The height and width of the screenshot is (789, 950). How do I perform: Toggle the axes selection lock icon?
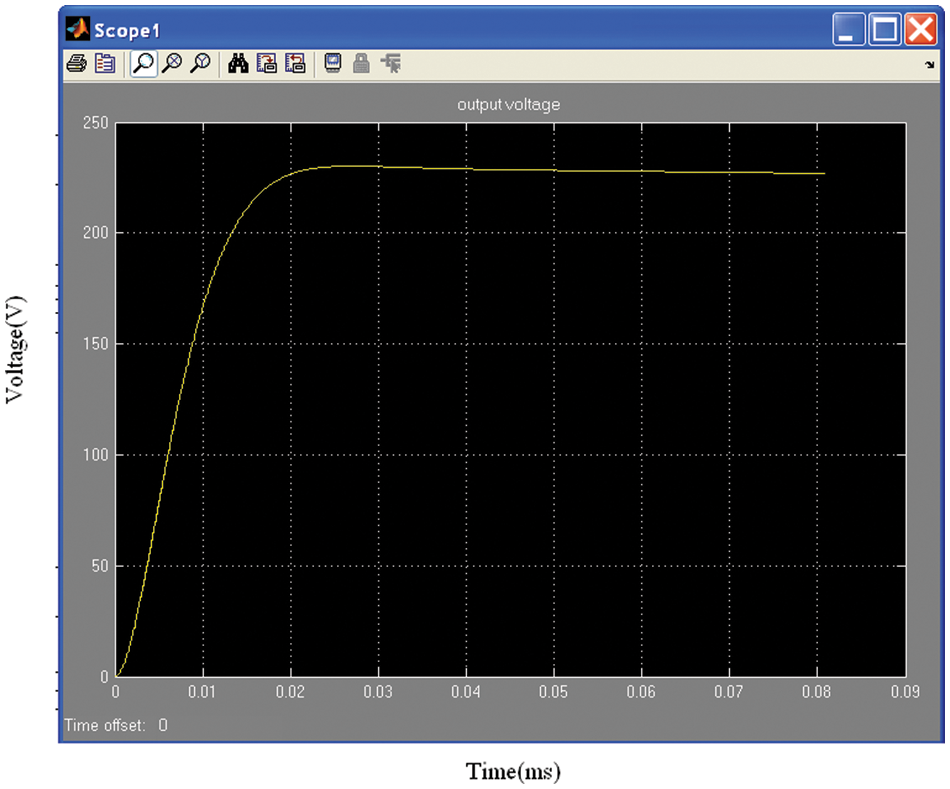[x=362, y=65]
